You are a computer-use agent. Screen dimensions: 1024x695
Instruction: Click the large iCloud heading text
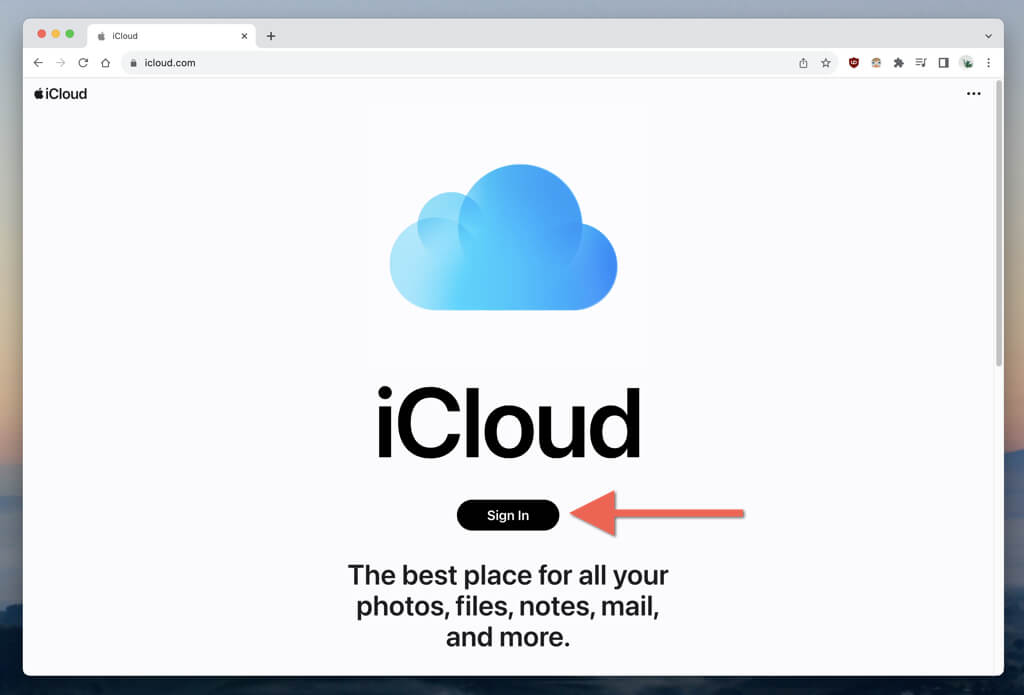pos(509,422)
